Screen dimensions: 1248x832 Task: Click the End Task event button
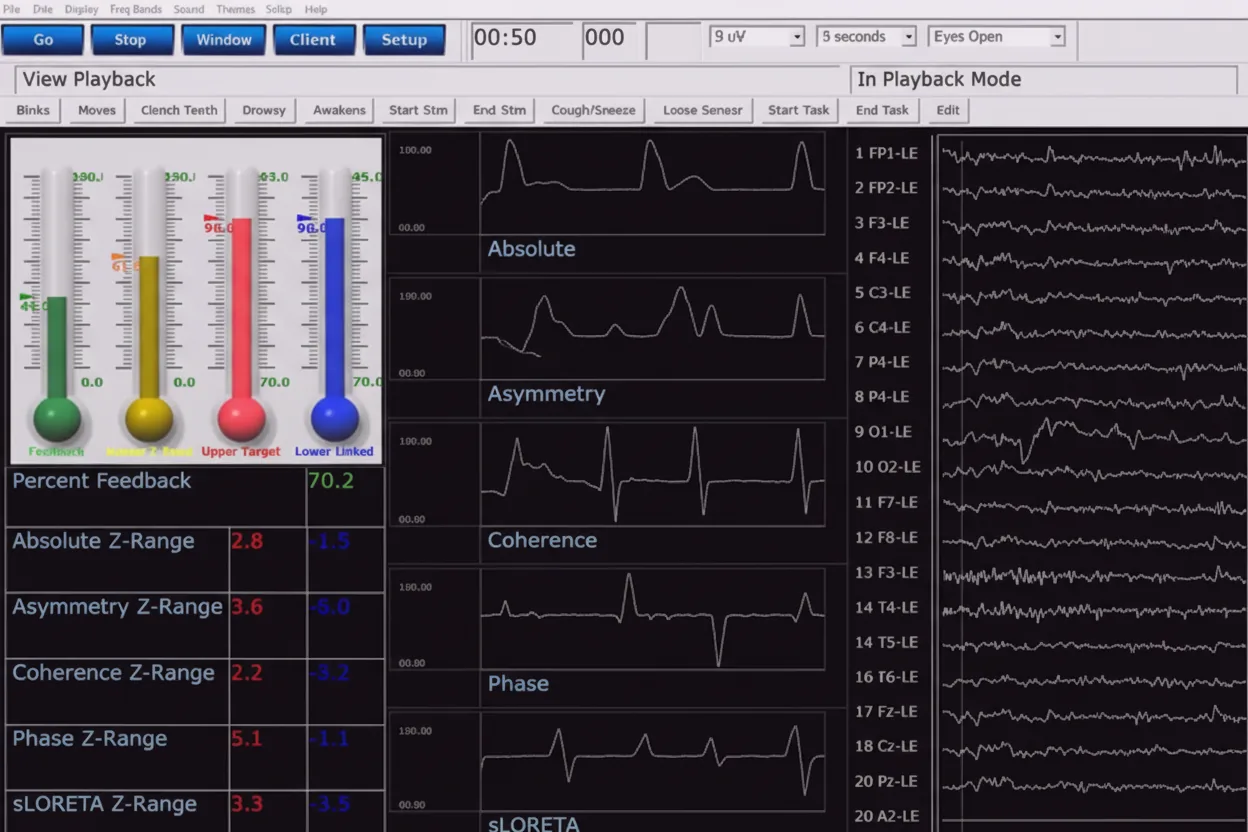click(x=882, y=110)
